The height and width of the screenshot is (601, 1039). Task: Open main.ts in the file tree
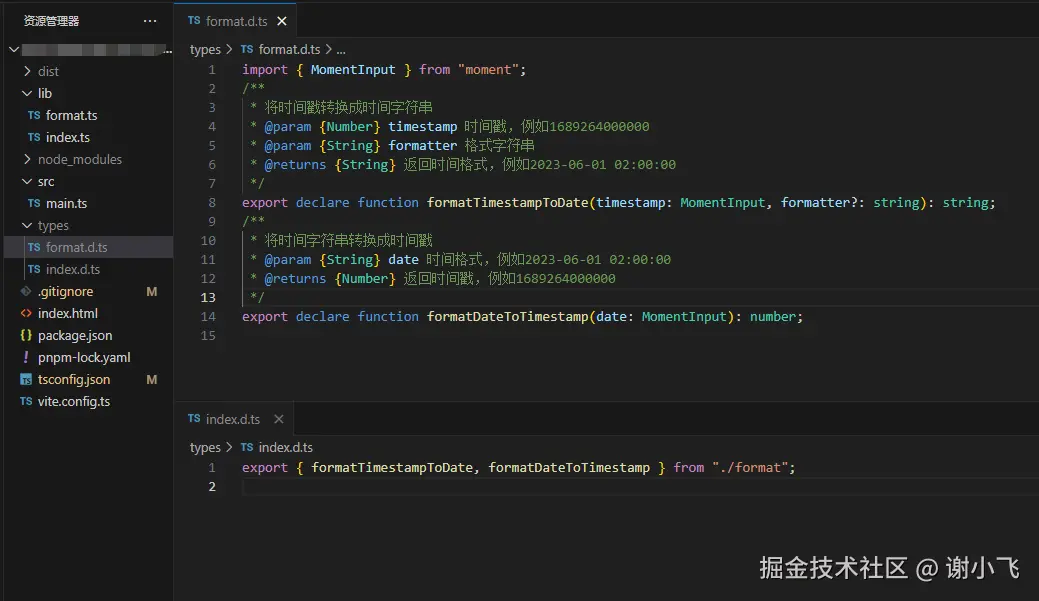[66, 204]
